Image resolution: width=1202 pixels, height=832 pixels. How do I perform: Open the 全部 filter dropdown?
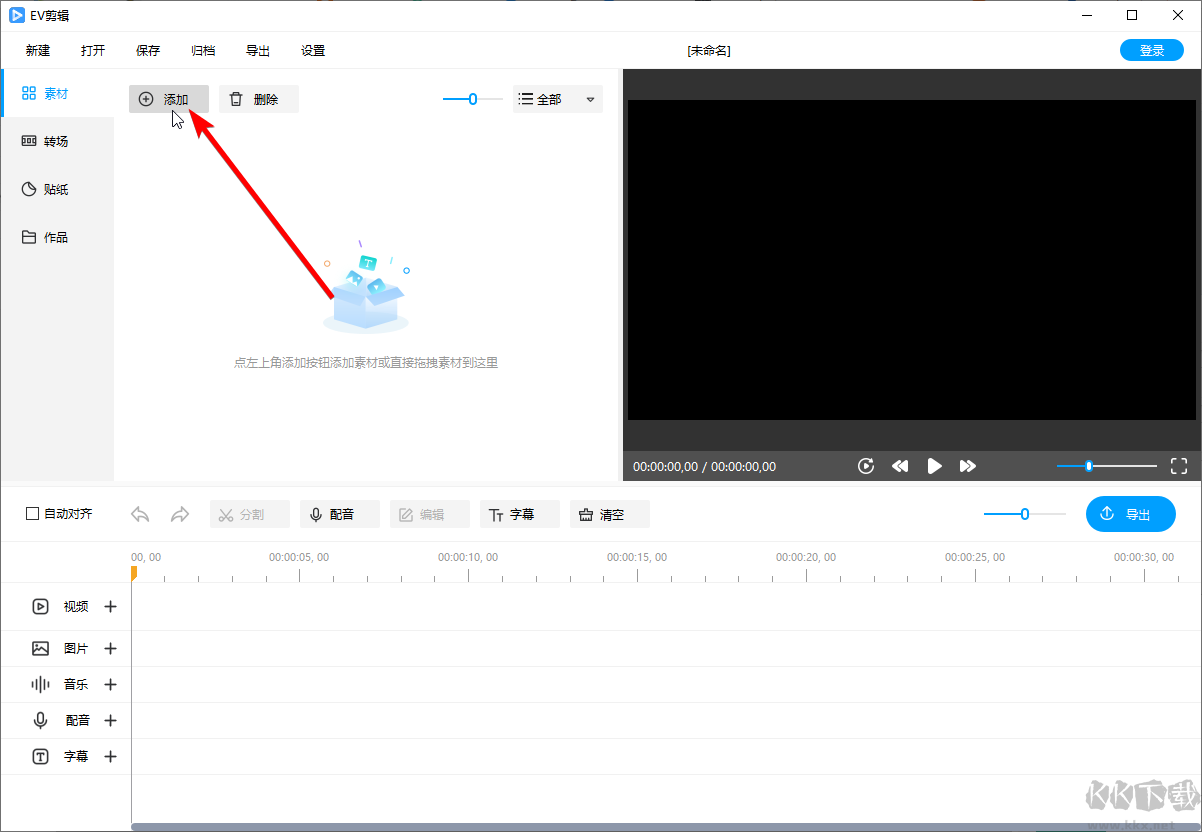556,99
